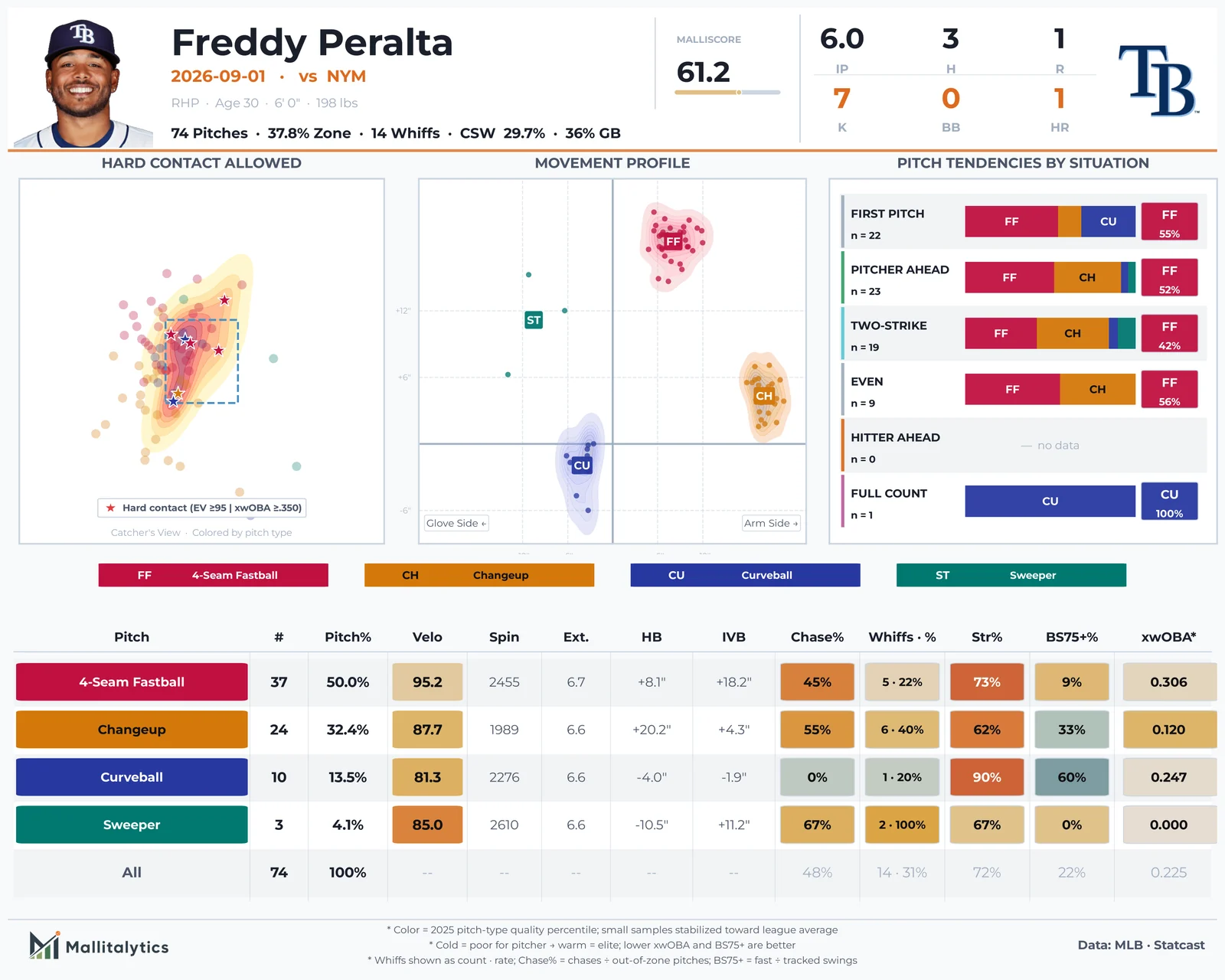Click the CU marker in movement profile
1225x980 pixels.
tap(582, 465)
